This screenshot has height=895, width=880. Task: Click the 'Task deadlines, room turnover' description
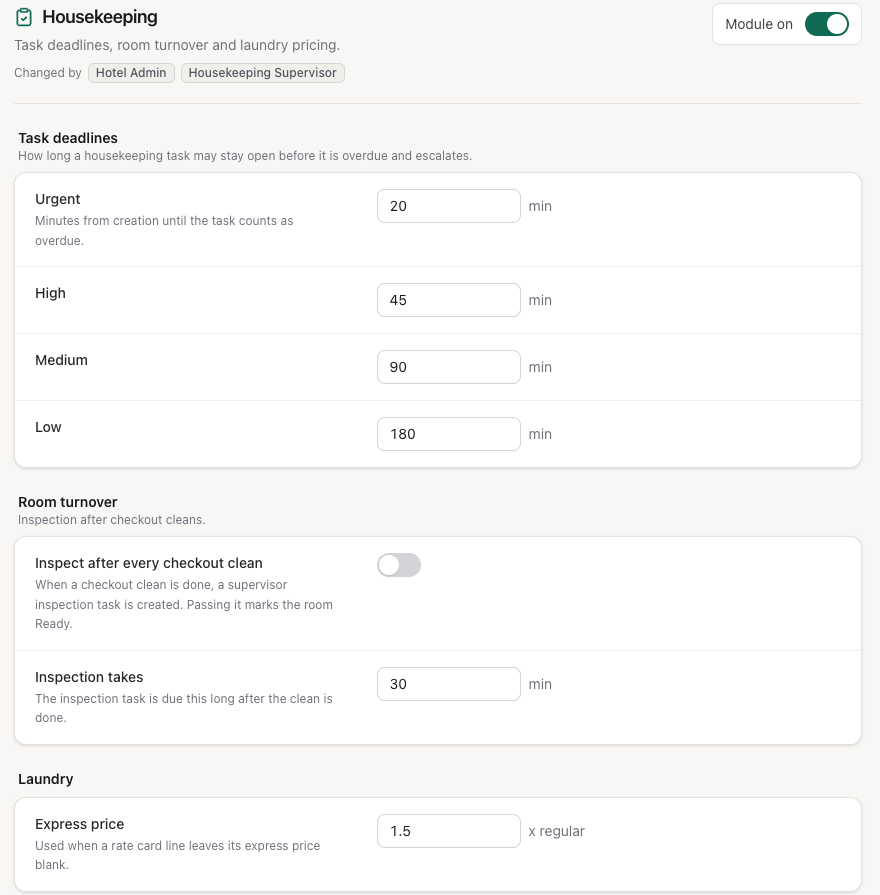pyautogui.click(x=177, y=45)
